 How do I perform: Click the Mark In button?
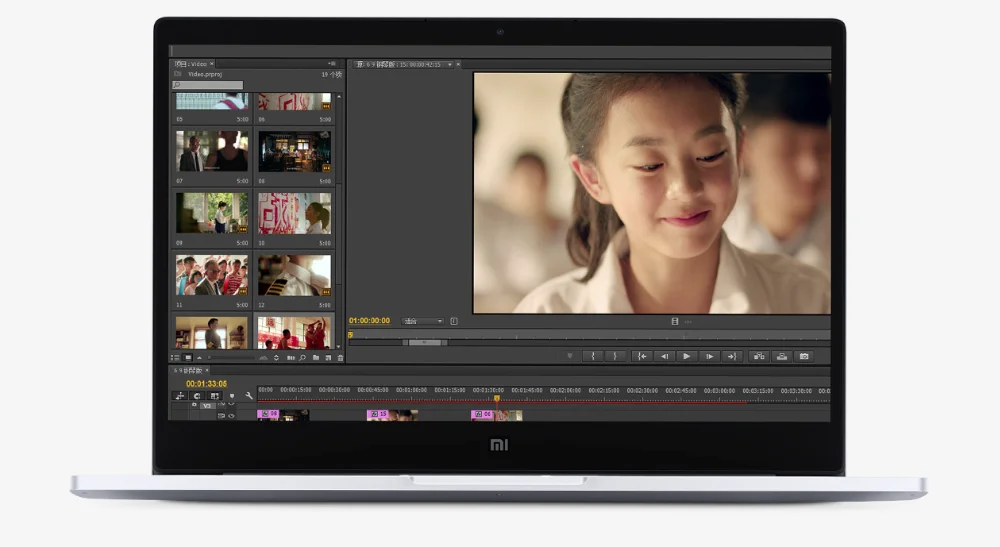[593, 356]
